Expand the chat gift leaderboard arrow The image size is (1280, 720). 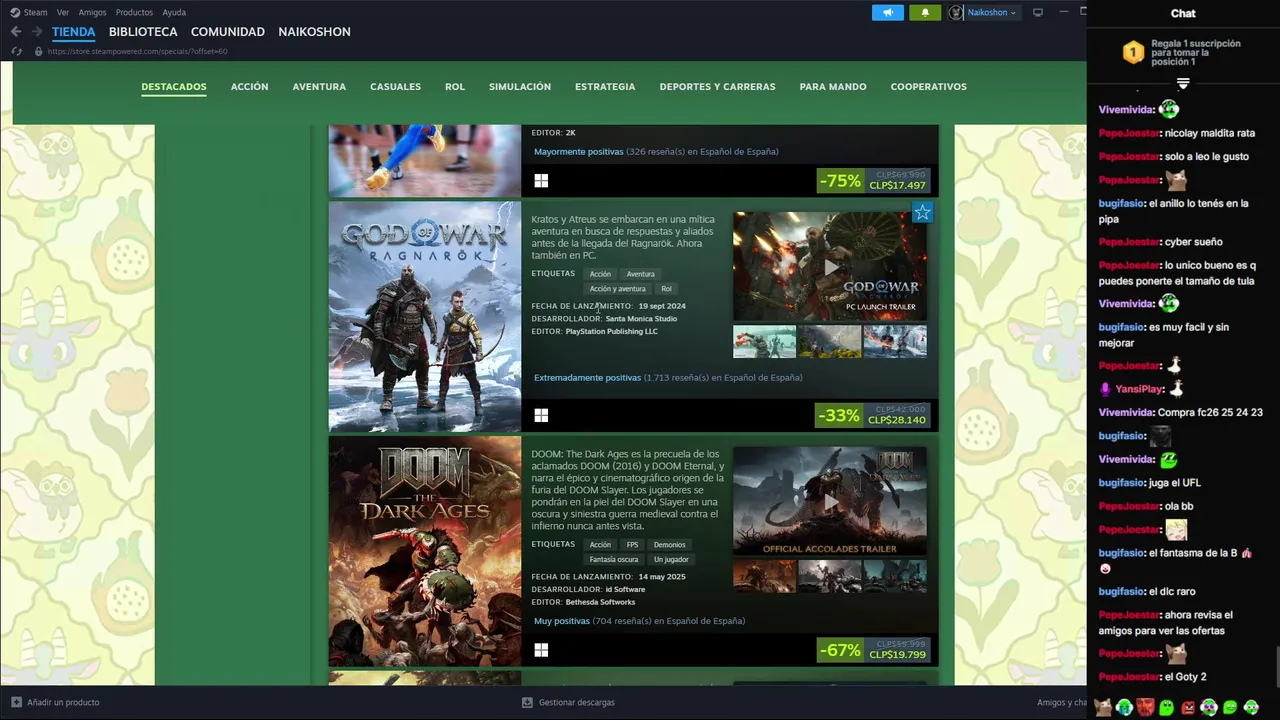pyautogui.click(x=1183, y=83)
